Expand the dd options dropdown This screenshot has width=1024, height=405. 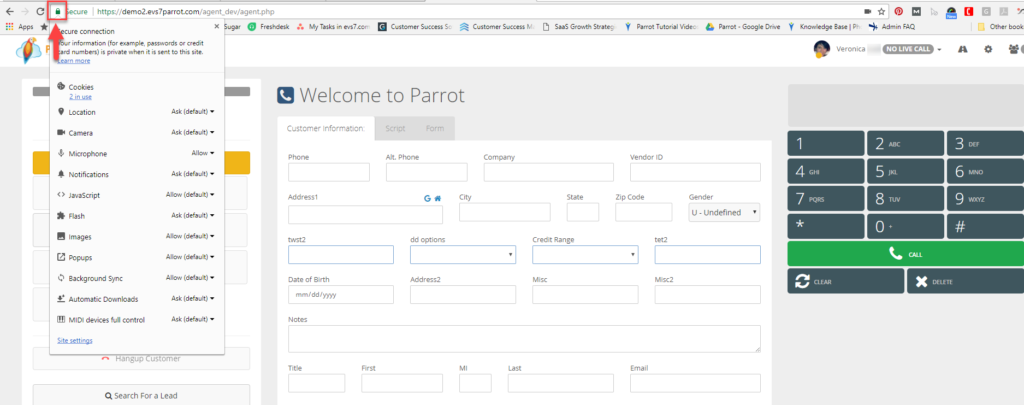(463, 255)
